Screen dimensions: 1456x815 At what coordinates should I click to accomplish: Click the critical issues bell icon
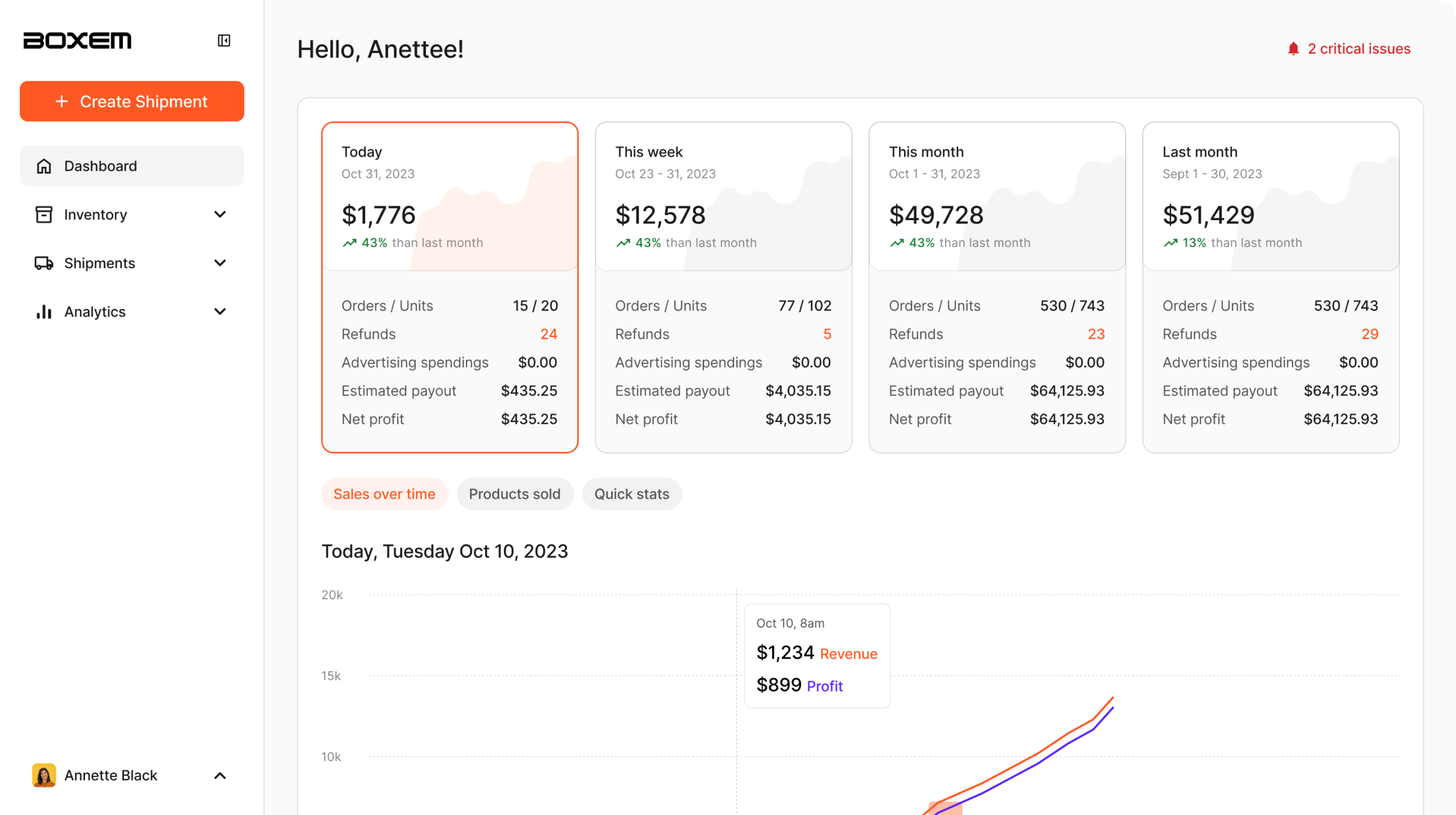[1293, 49]
